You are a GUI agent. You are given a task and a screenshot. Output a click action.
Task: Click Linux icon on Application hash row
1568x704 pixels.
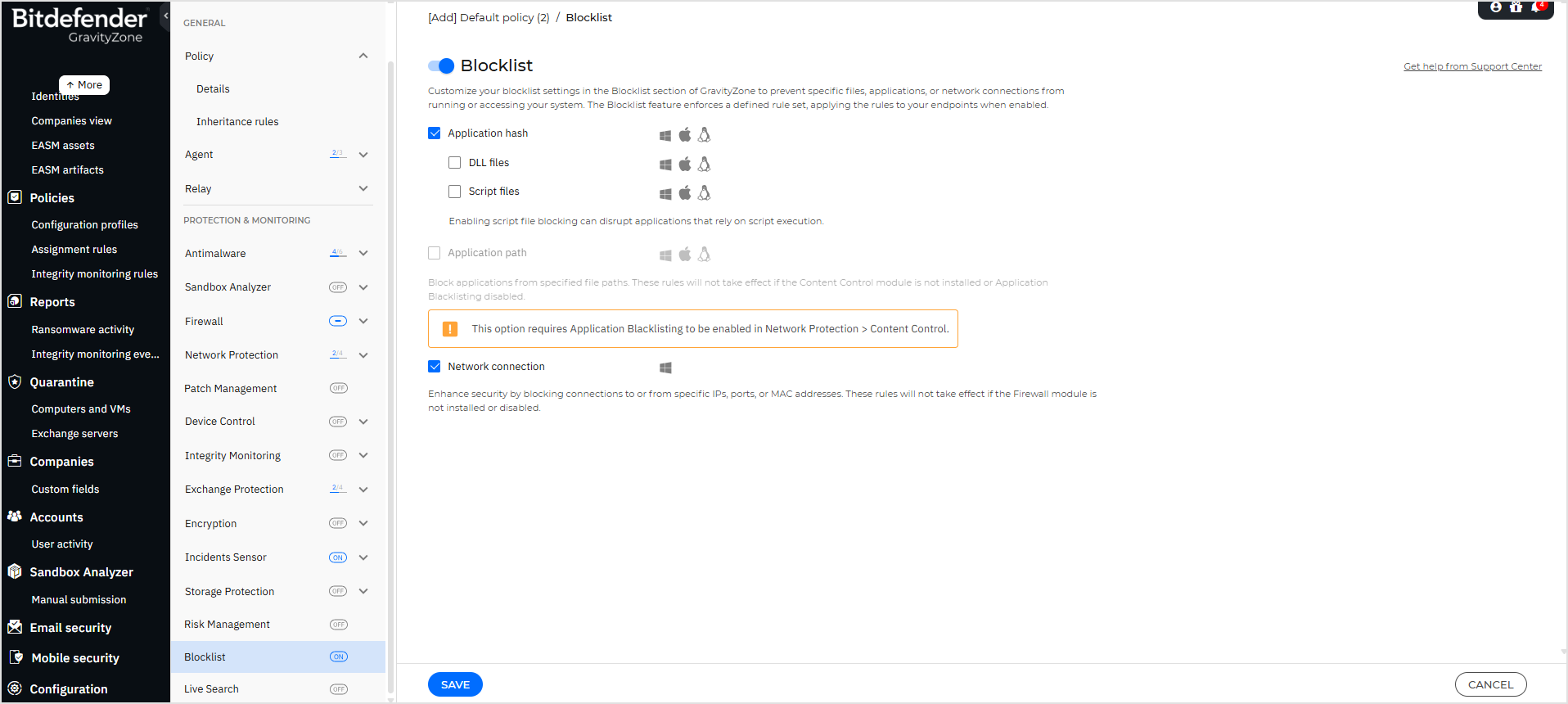pos(704,134)
